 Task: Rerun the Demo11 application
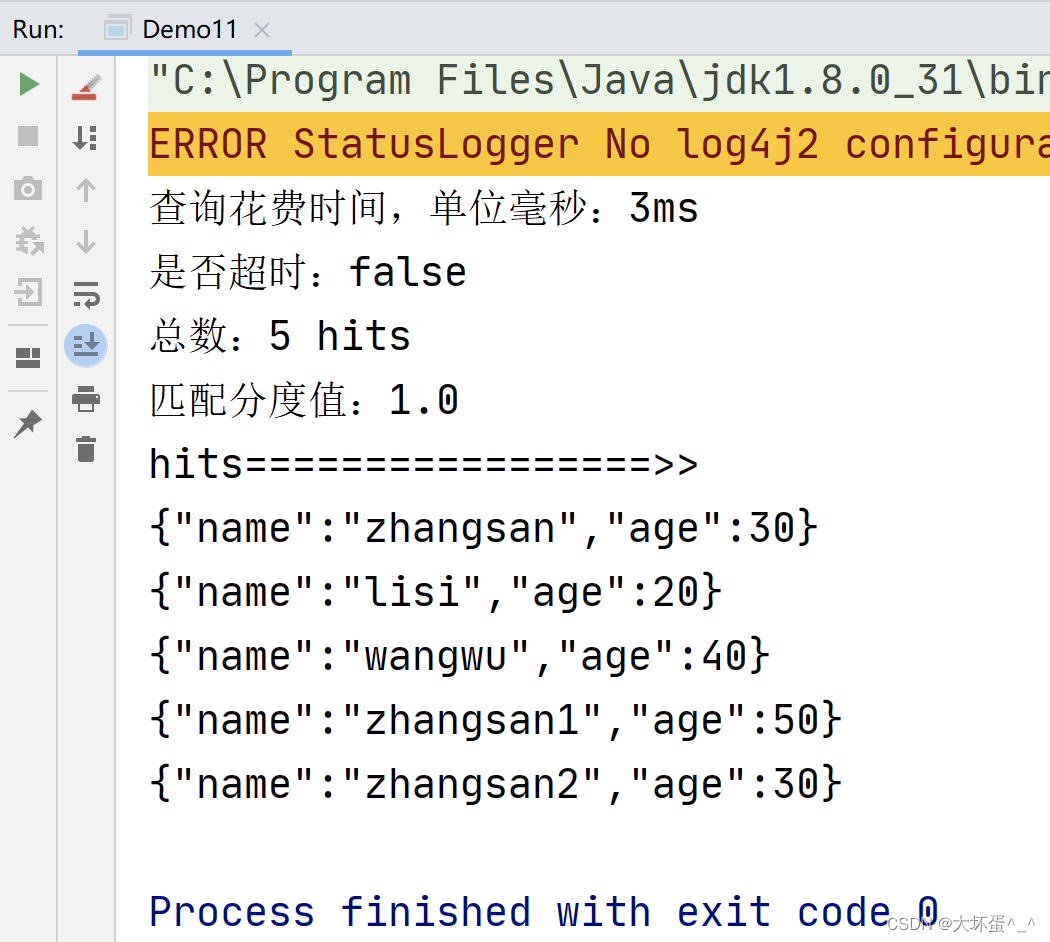[28, 84]
